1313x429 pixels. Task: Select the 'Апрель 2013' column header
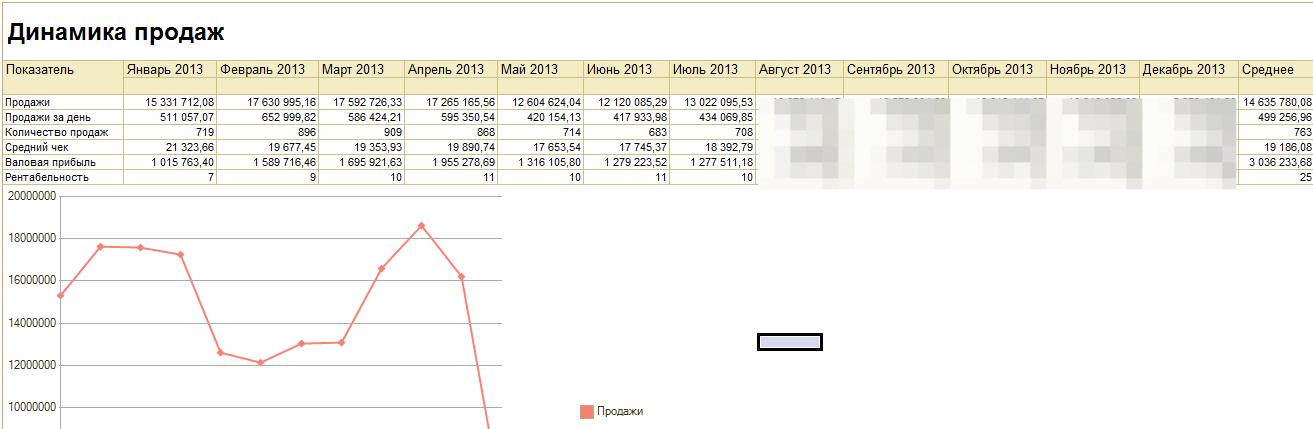tap(451, 69)
